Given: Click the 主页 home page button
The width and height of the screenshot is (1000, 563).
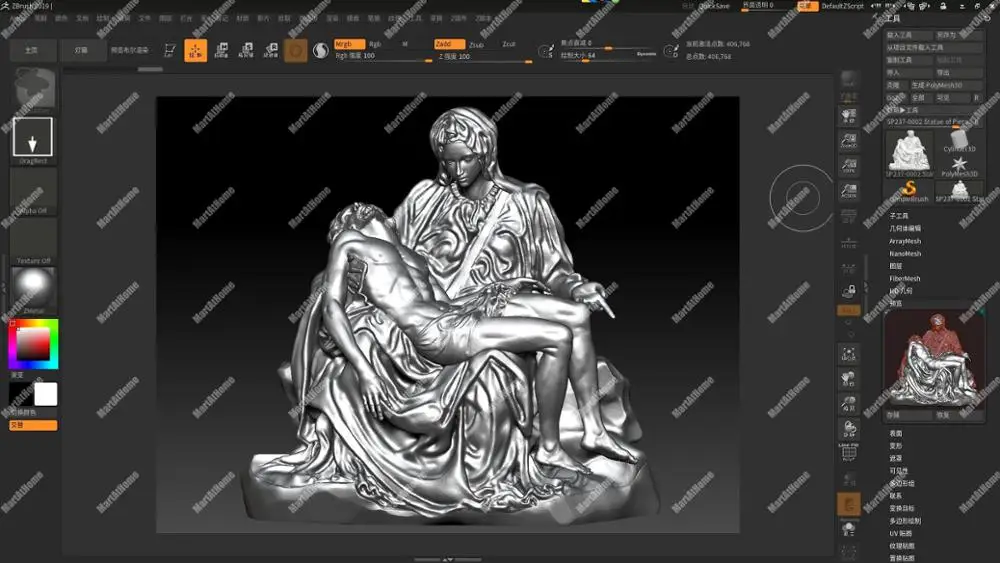Looking at the screenshot, I should (32, 50).
